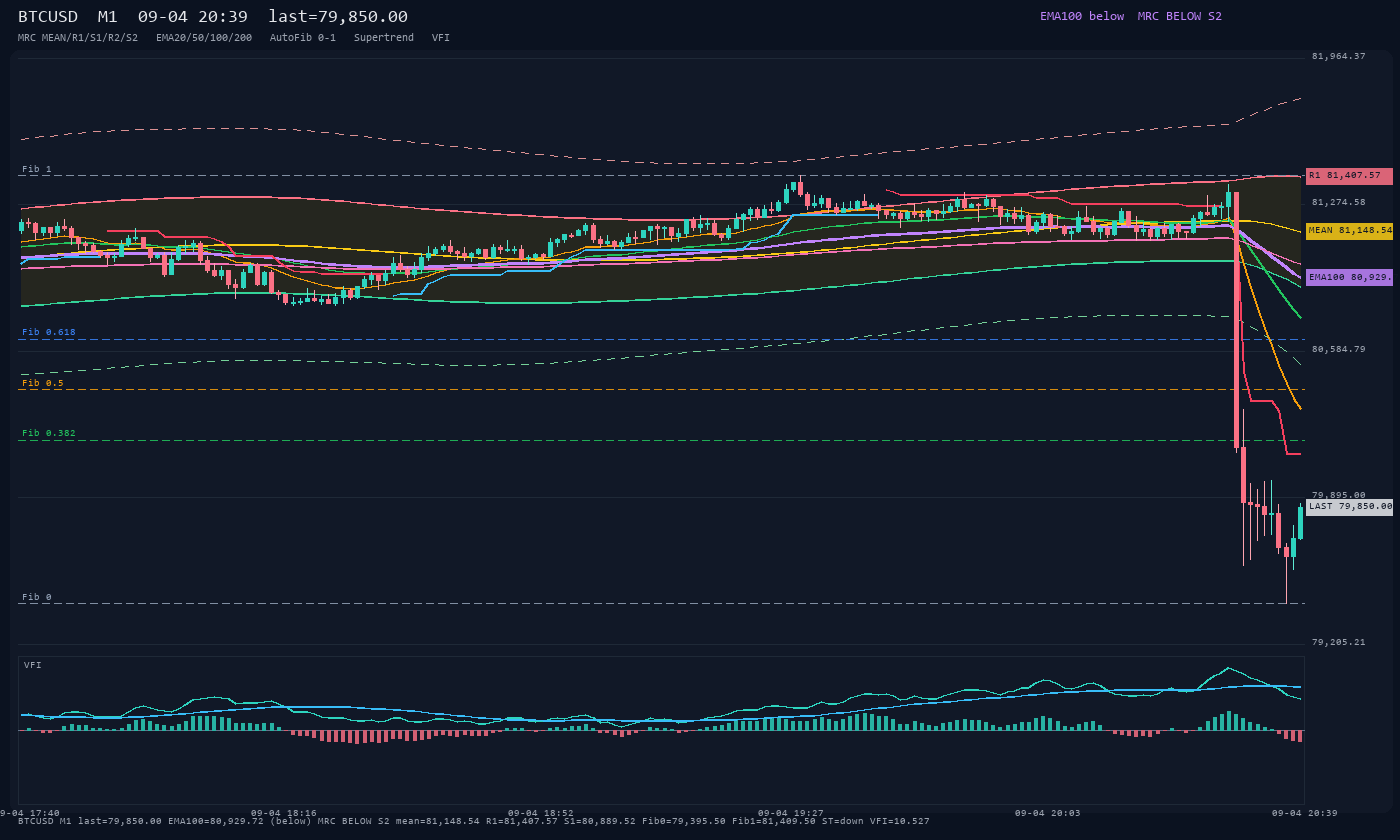Screen dimensions: 1400x840
Task: Click the Fib 0 level label
Action: point(37,597)
